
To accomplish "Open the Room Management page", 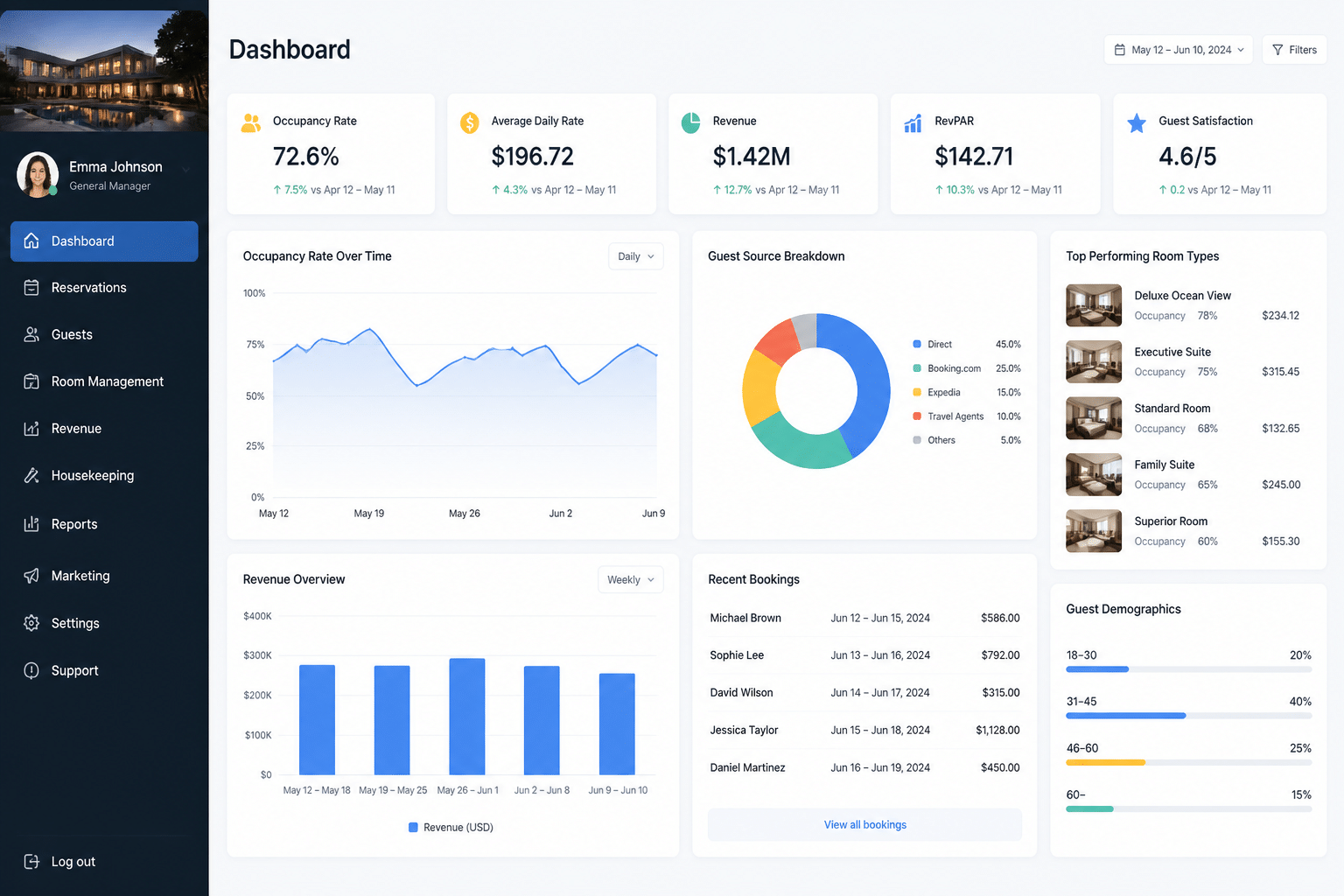I will click(104, 381).
